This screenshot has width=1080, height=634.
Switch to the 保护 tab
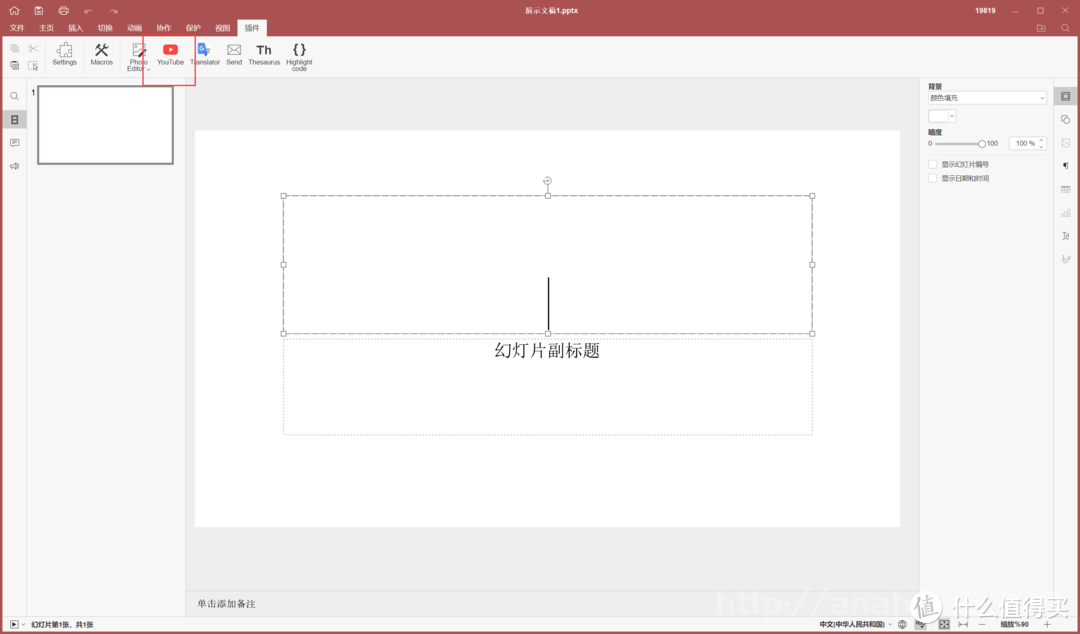click(x=193, y=28)
